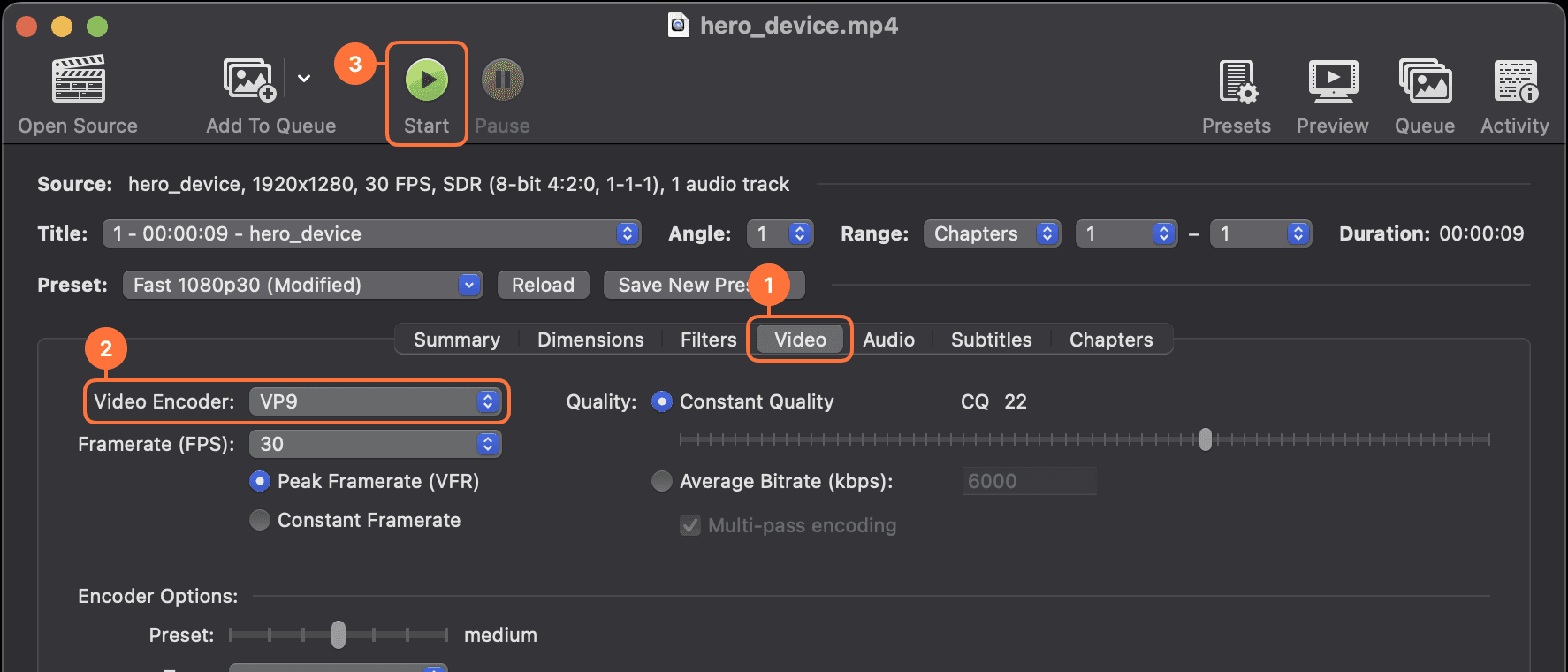Select Constant Framerate mode
1568x672 pixels.
pyautogui.click(x=260, y=520)
